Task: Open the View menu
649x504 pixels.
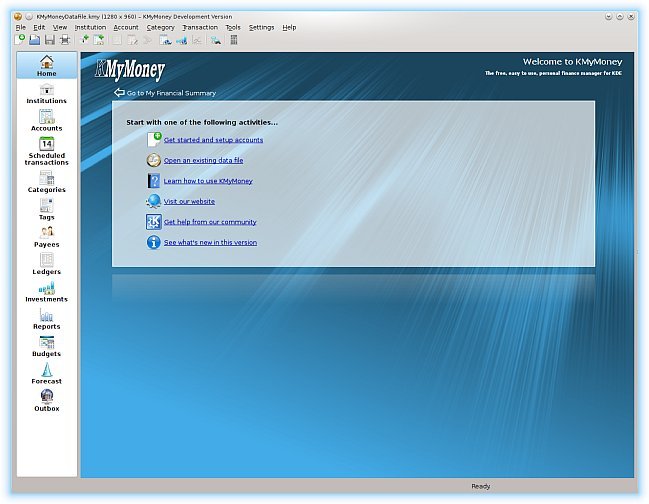Action: tap(60, 27)
